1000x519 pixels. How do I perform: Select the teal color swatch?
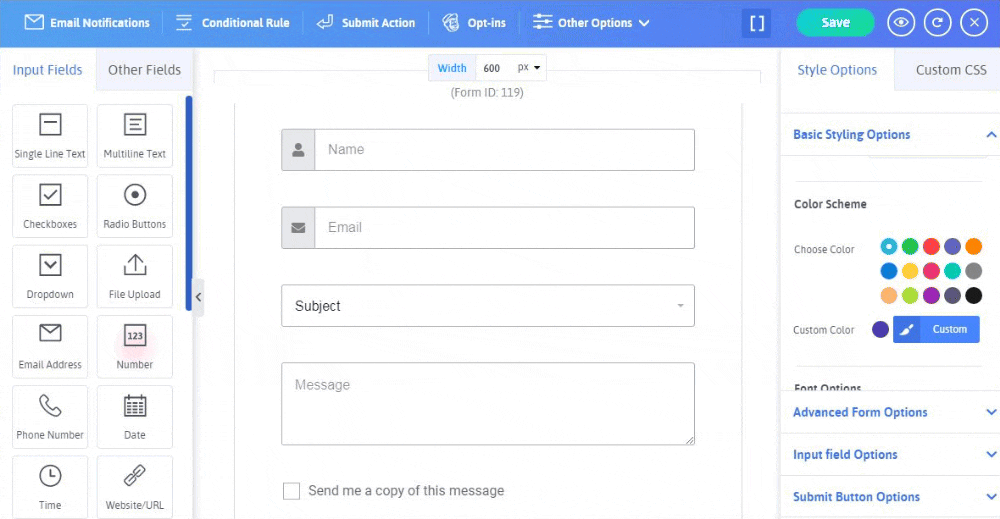point(952,271)
